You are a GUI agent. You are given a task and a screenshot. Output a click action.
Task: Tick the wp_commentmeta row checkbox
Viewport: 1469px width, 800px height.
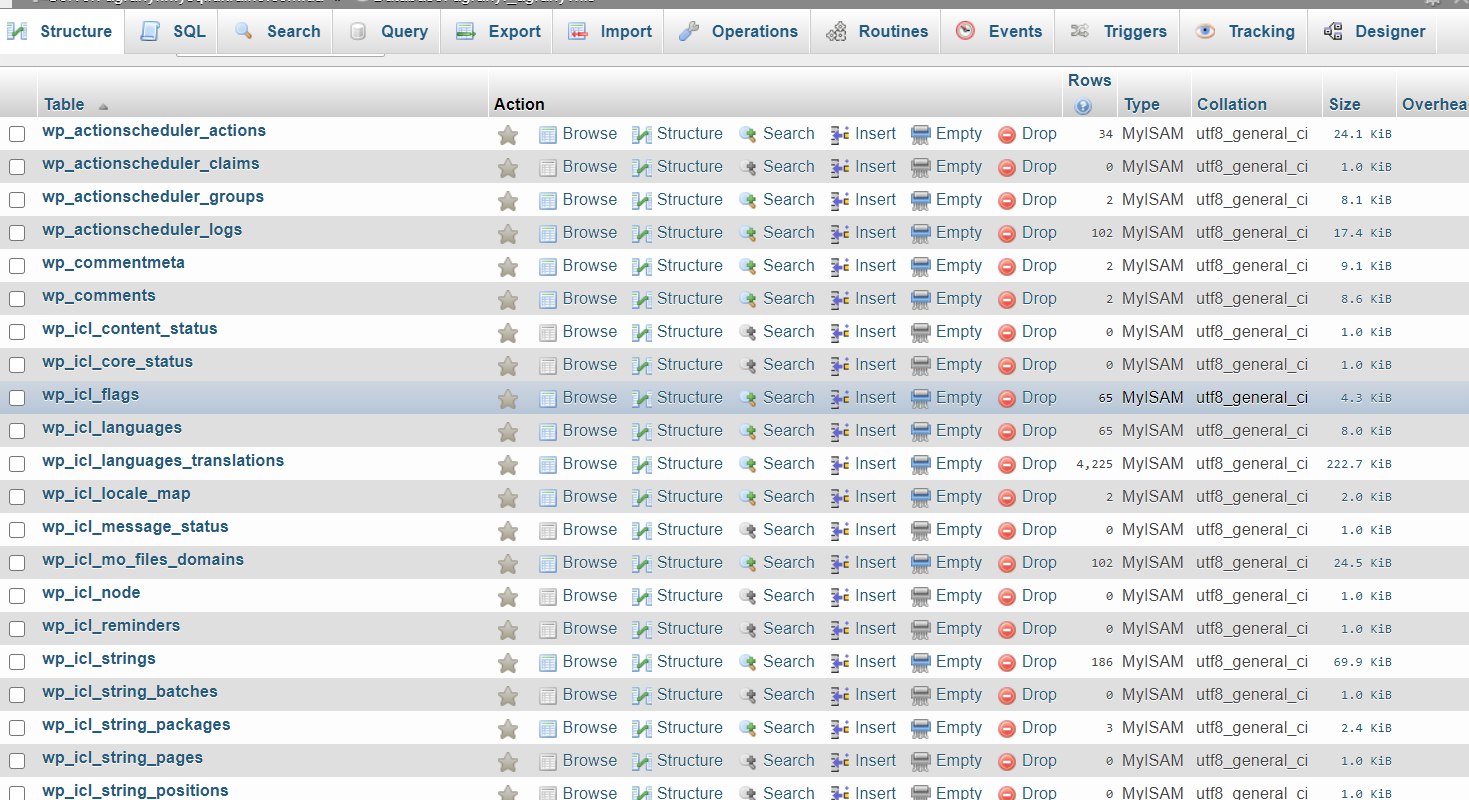(17, 266)
